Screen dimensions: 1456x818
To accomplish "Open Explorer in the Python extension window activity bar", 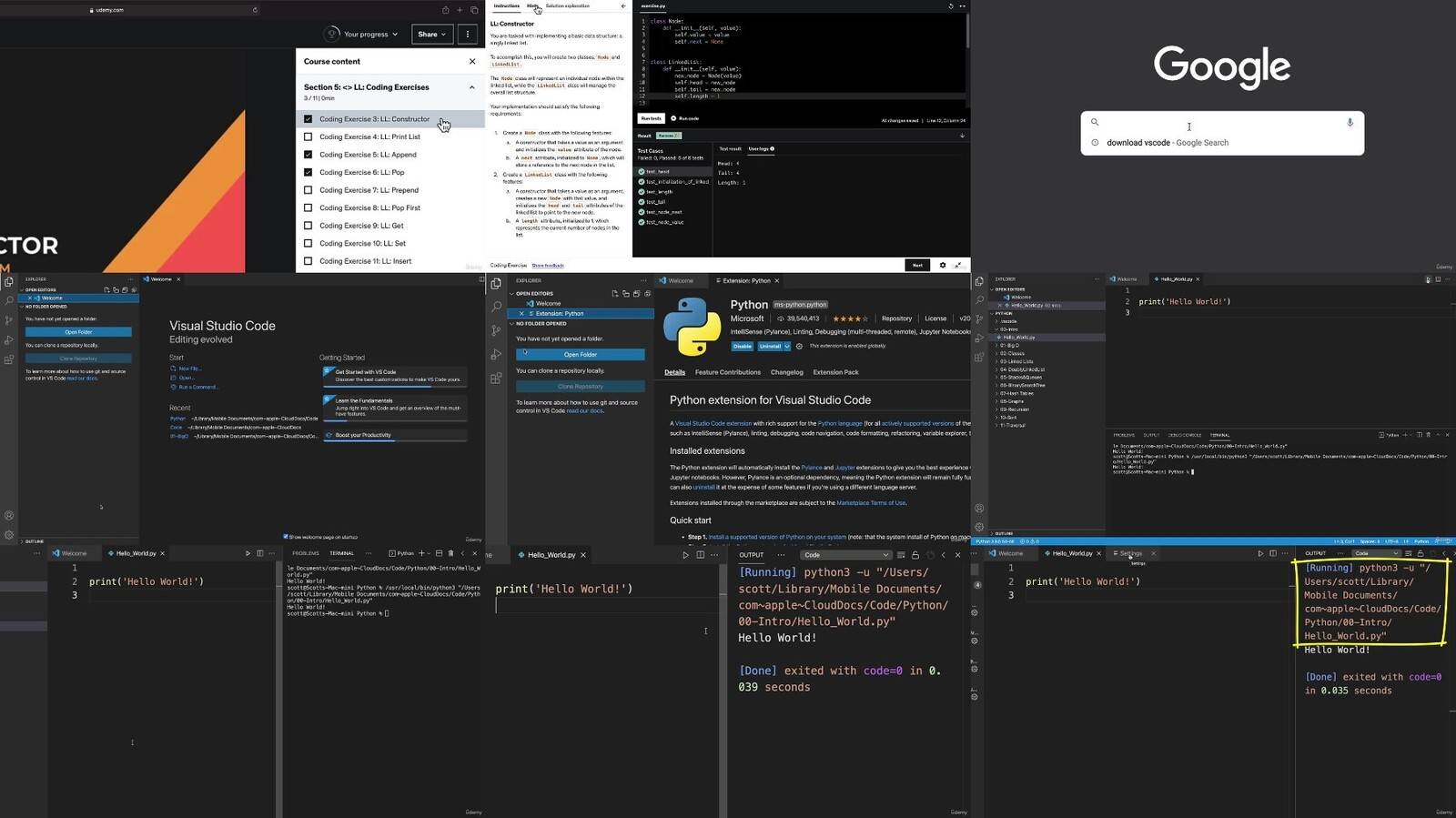I will [x=496, y=284].
